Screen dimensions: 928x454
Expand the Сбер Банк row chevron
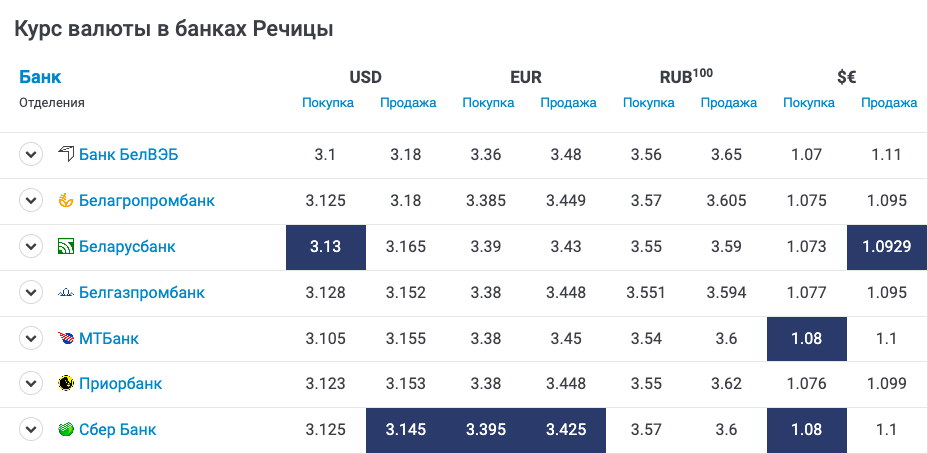(31, 429)
